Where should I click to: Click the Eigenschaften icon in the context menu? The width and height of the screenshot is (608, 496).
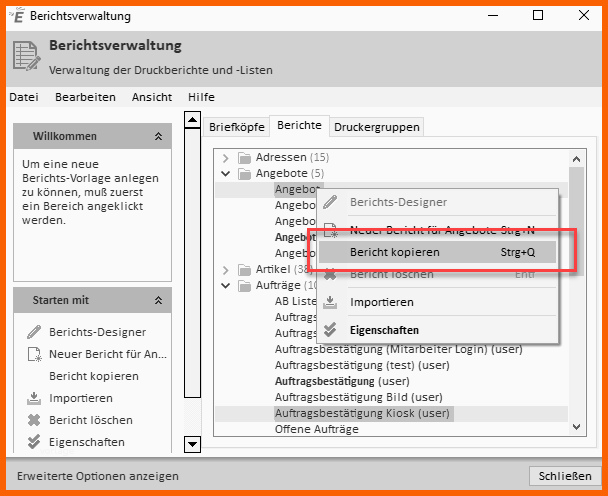coord(331,330)
